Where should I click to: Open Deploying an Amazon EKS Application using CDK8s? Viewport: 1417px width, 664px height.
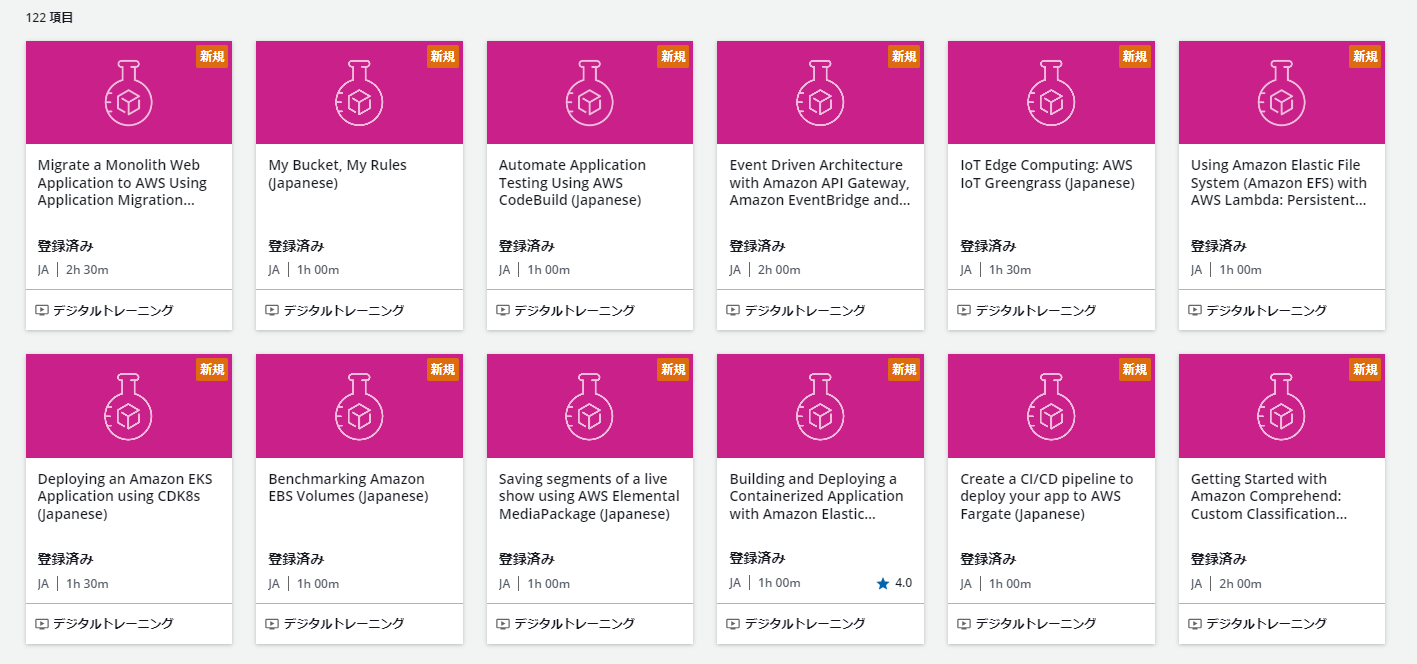click(125, 497)
